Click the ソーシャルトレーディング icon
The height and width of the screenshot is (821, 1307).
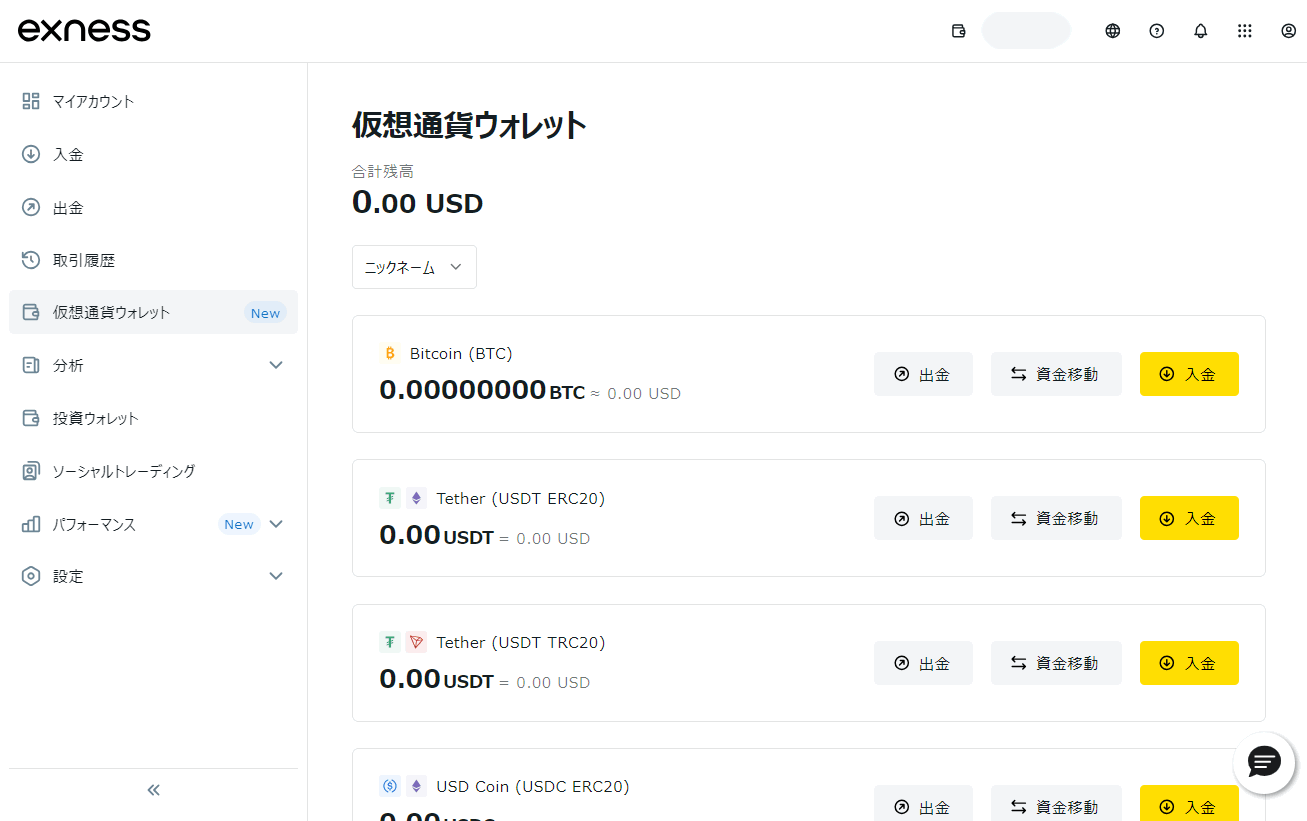tap(31, 471)
